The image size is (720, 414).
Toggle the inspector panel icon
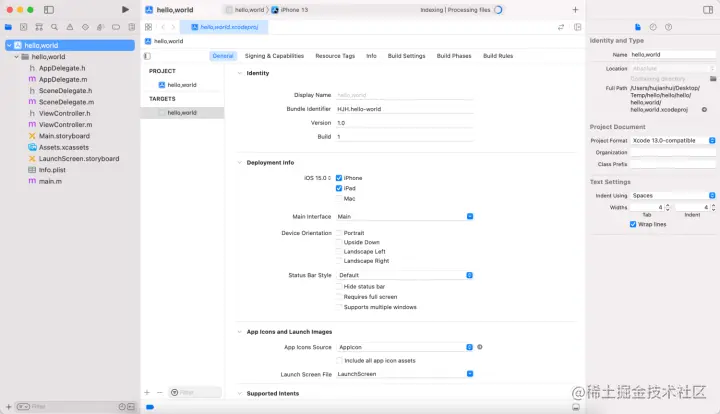click(x=708, y=10)
